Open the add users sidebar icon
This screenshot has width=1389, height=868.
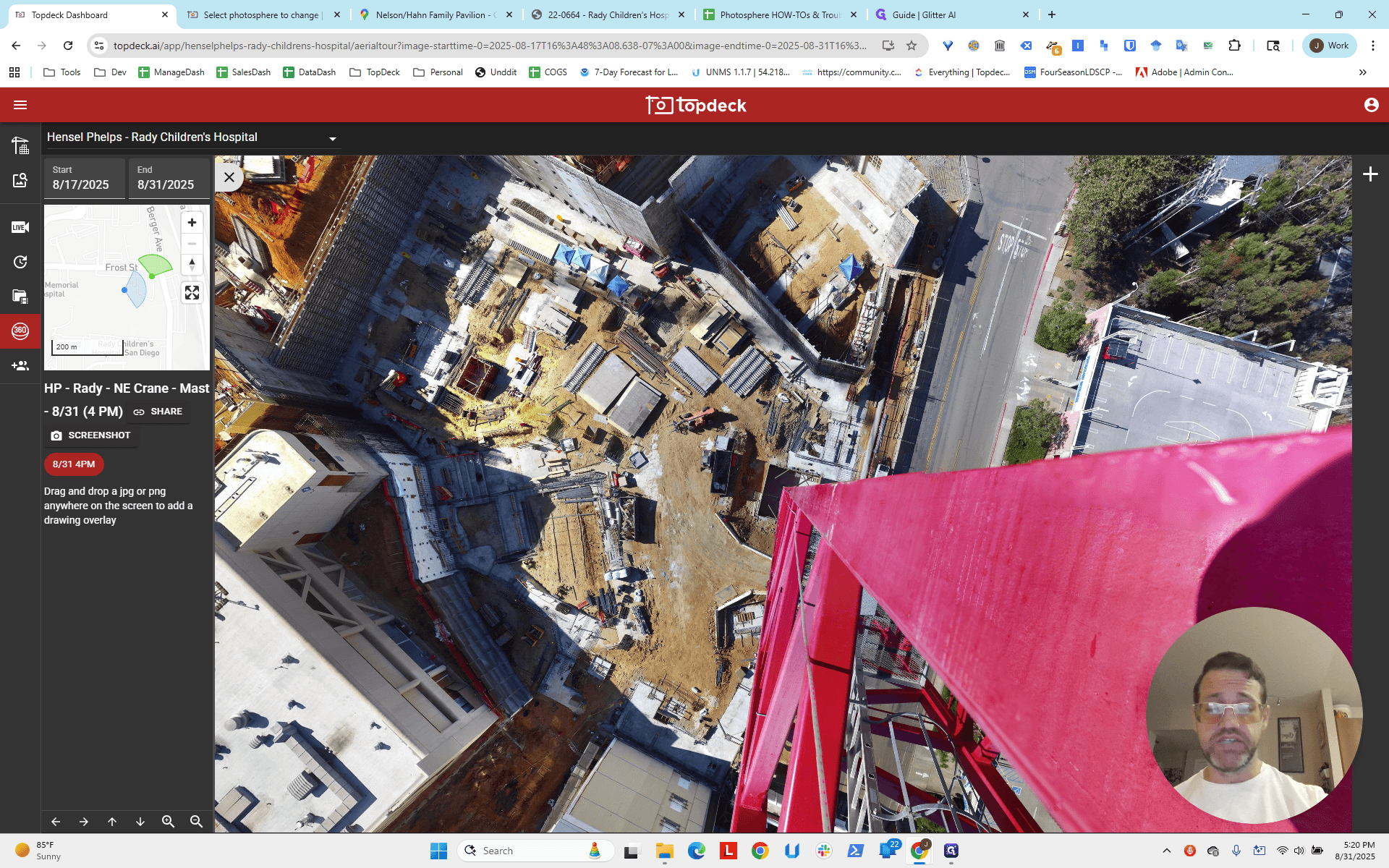(20, 366)
